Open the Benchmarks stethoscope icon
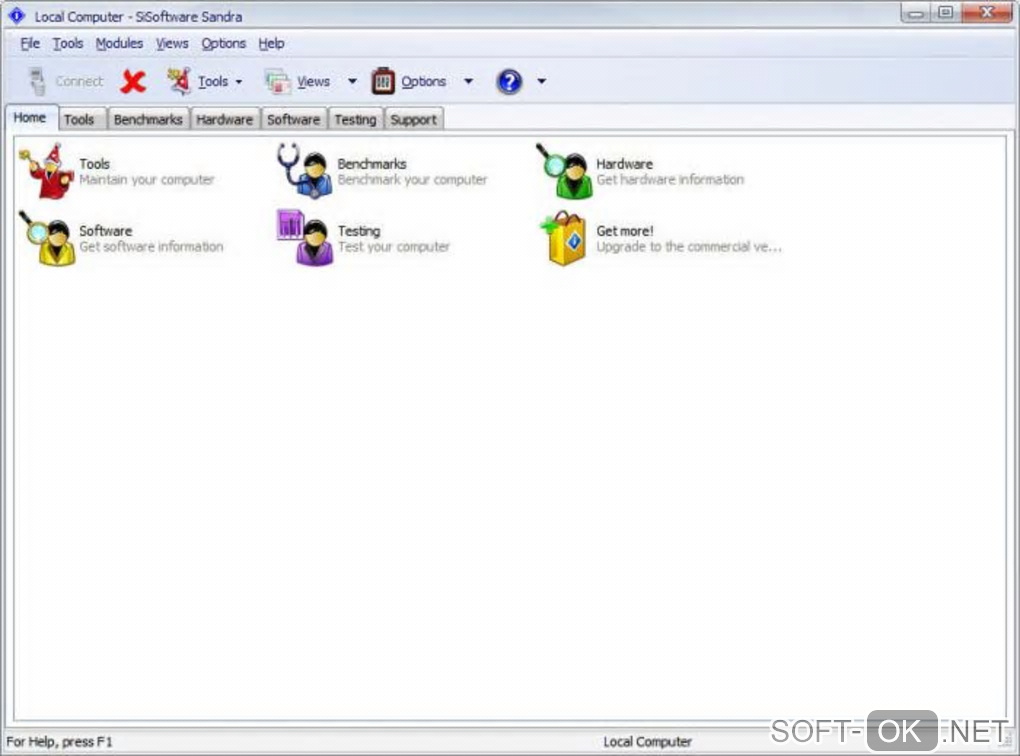 (x=305, y=171)
